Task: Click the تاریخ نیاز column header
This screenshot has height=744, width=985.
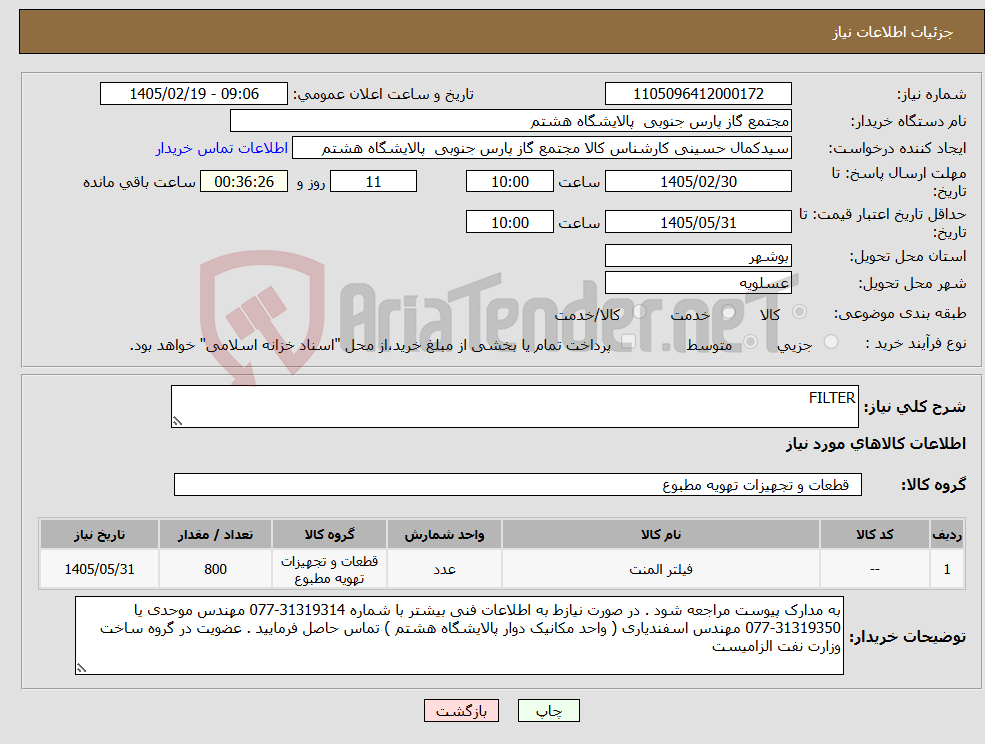Action: 99,534
